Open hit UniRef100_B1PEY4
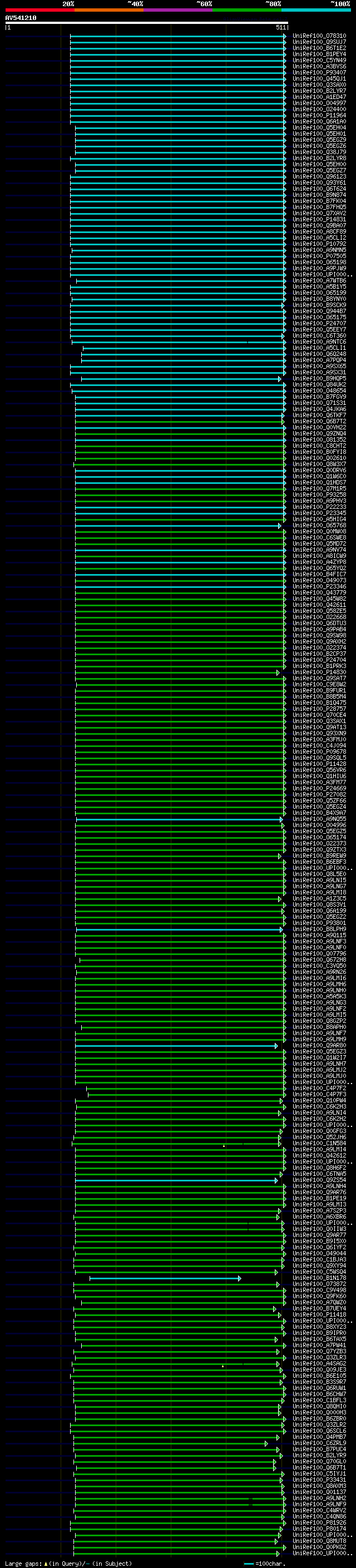The width and height of the screenshot is (356, 1568). (319, 54)
